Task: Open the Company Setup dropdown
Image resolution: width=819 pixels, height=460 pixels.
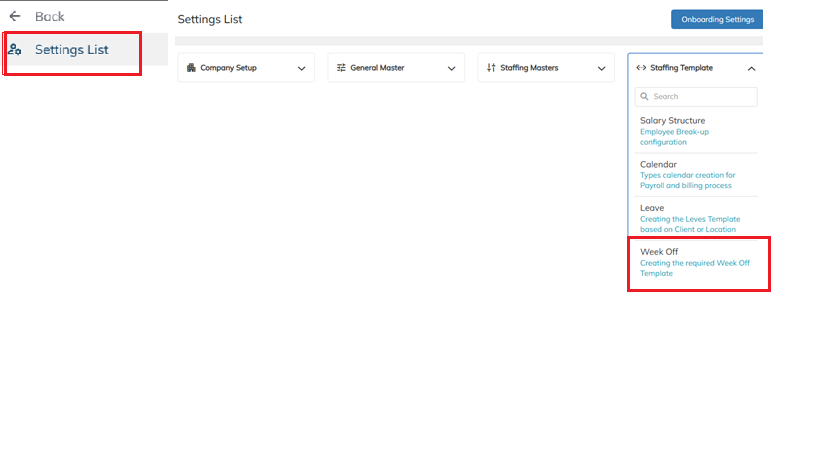Action: [x=246, y=68]
